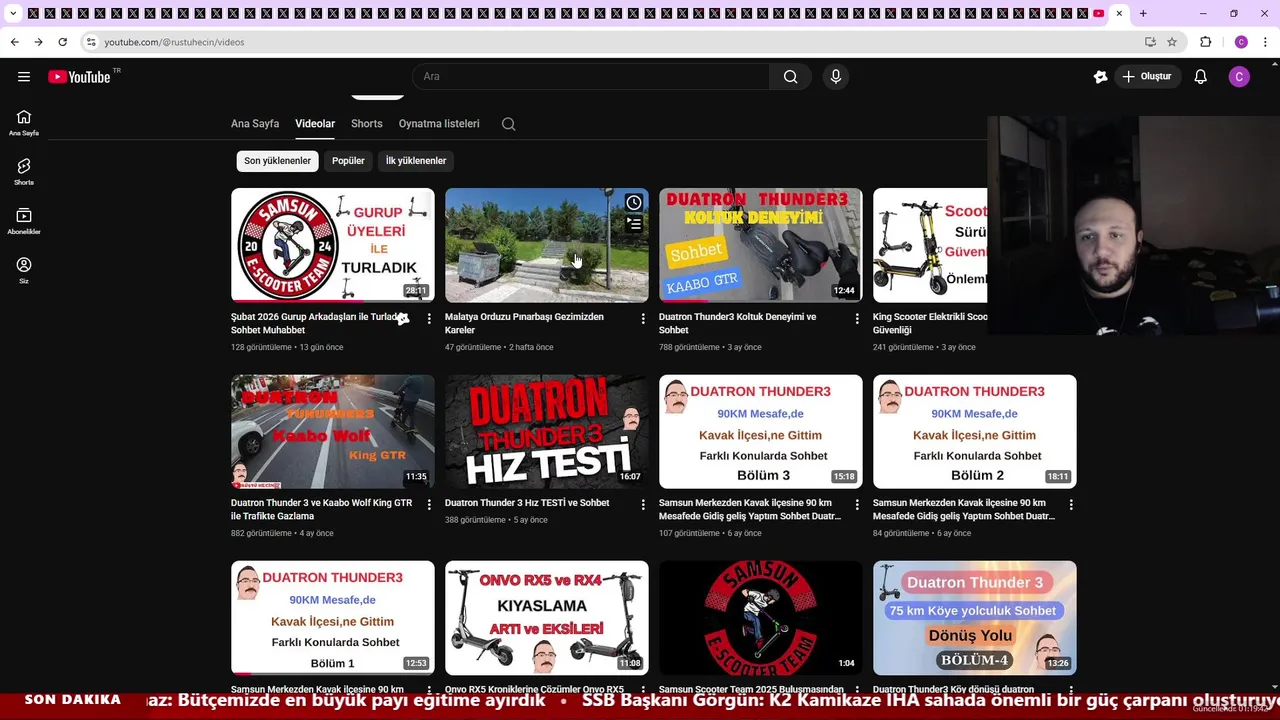Click the 128 görüntüleme view count

[261, 347]
